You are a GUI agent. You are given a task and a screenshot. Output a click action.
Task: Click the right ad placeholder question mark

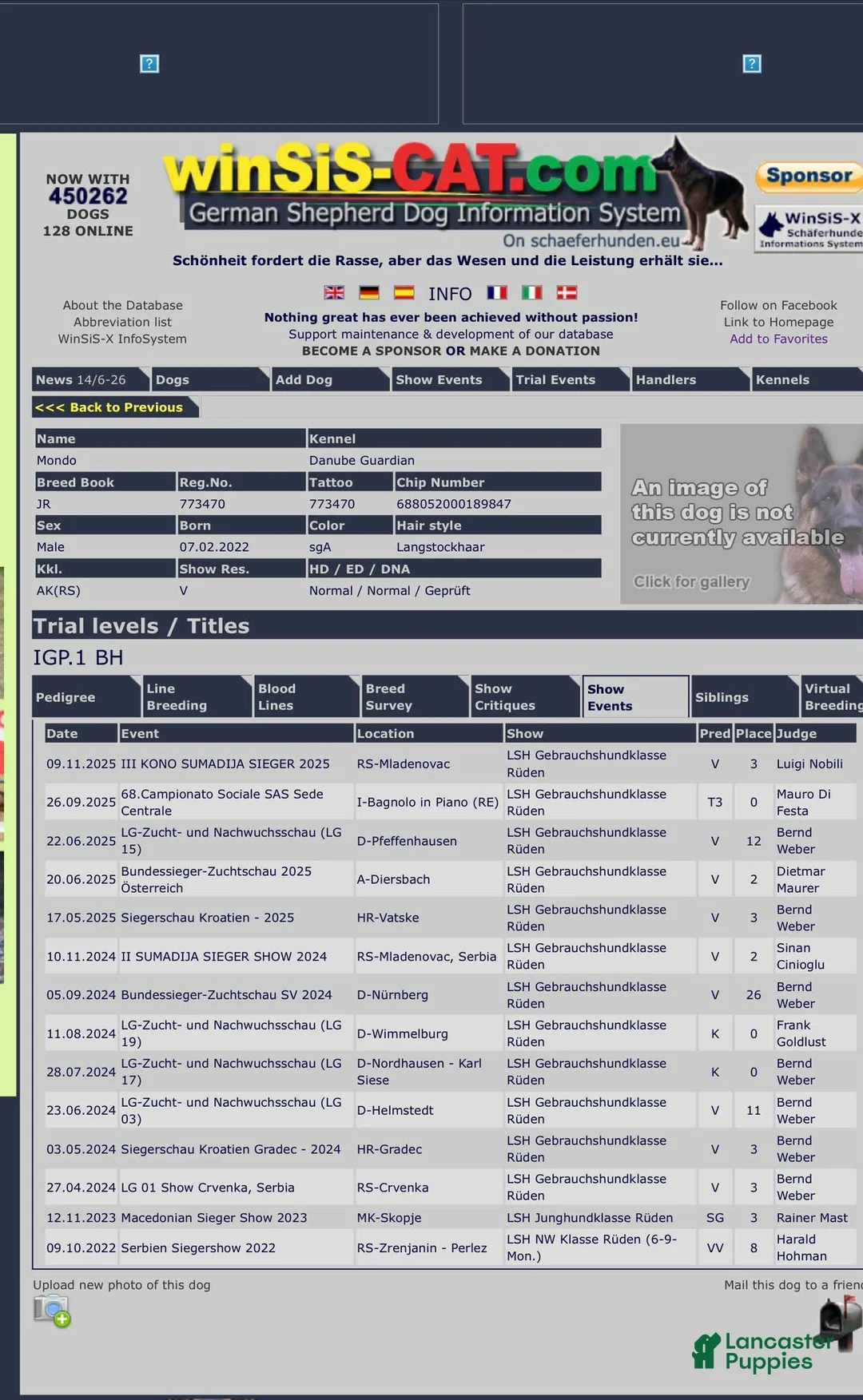tap(752, 64)
